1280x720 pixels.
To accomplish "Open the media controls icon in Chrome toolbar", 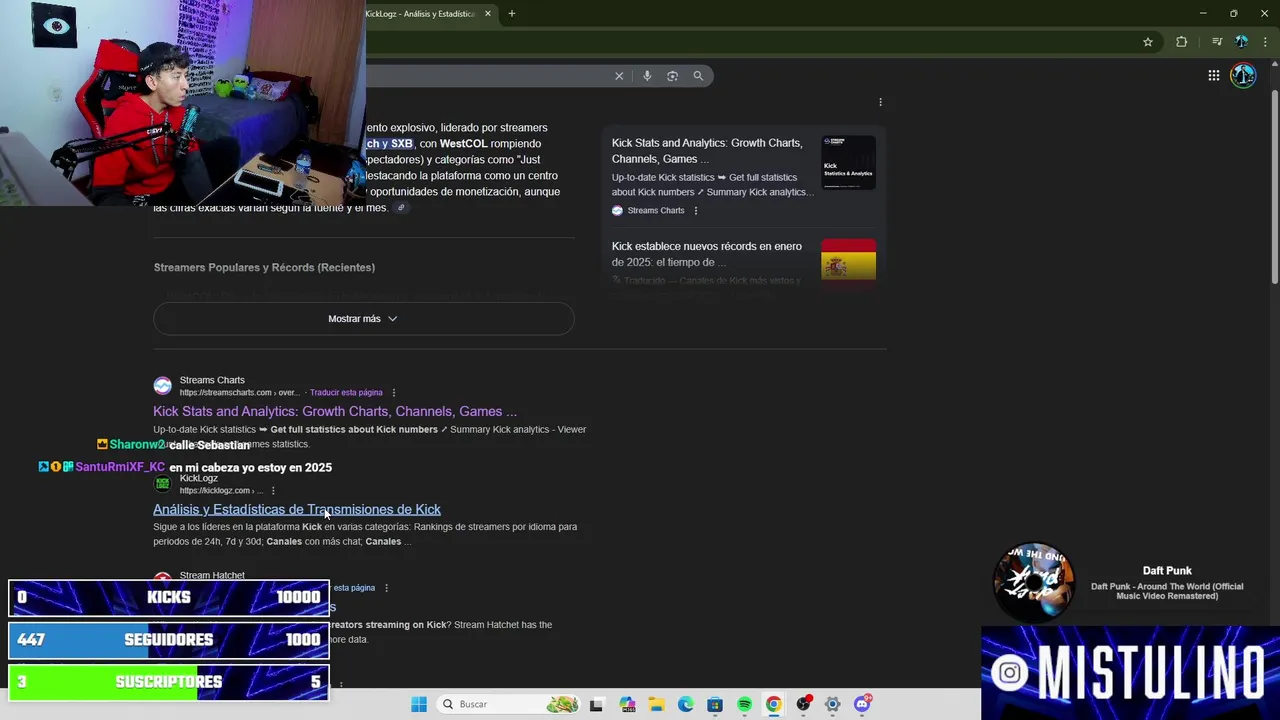I will tap(1216, 42).
